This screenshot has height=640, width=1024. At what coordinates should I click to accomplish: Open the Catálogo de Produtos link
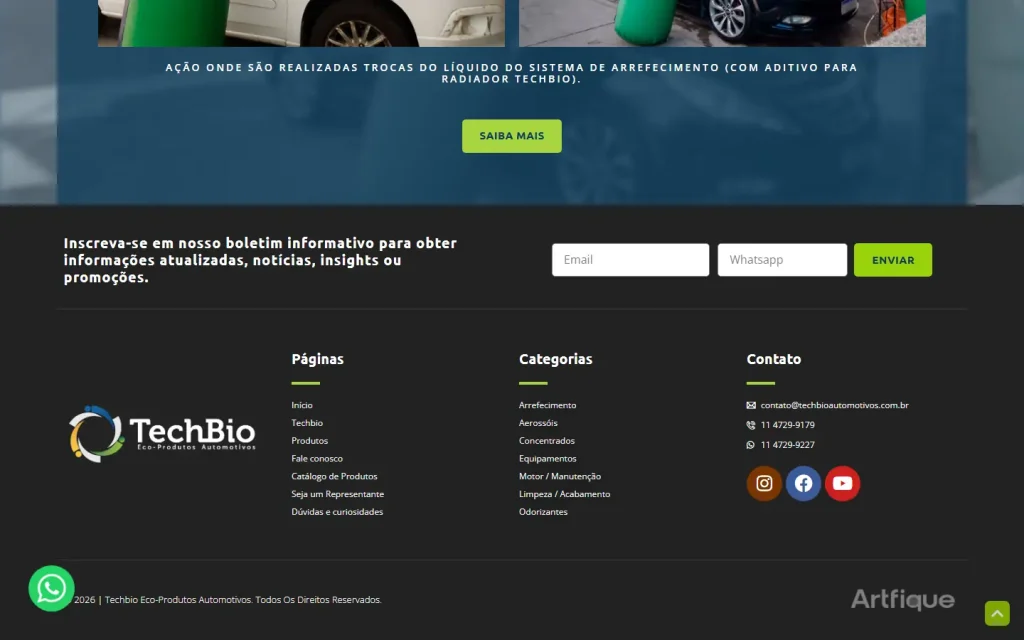[334, 476]
